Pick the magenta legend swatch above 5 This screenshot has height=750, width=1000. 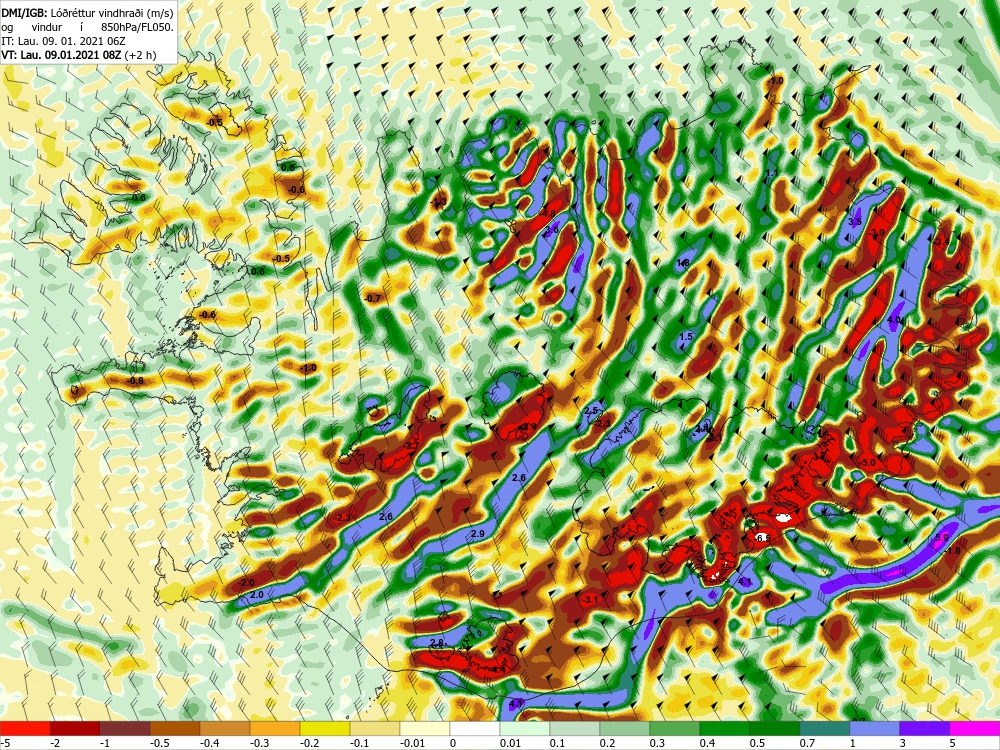(x=975, y=728)
